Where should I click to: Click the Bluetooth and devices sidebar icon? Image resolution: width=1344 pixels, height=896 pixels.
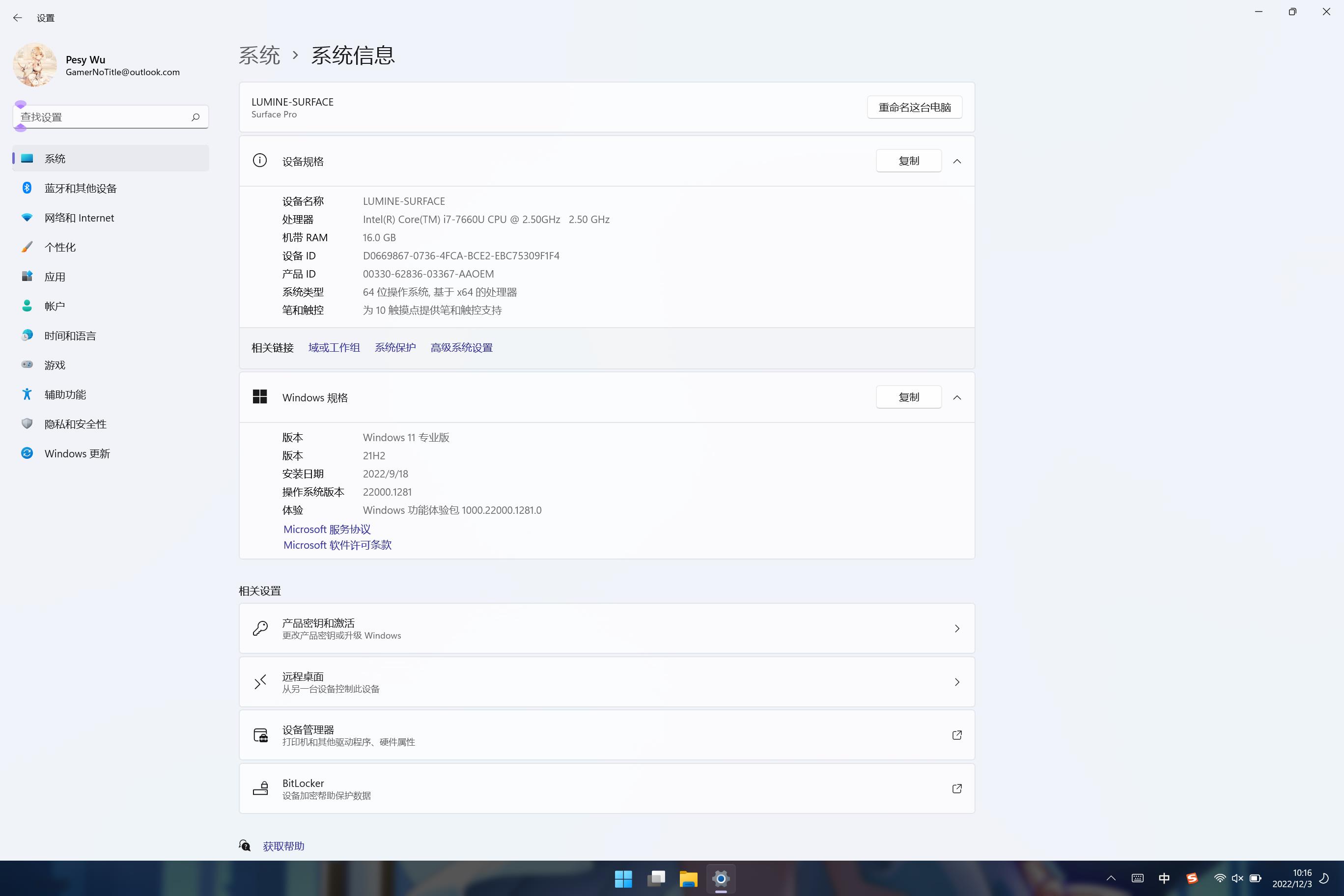(x=27, y=188)
